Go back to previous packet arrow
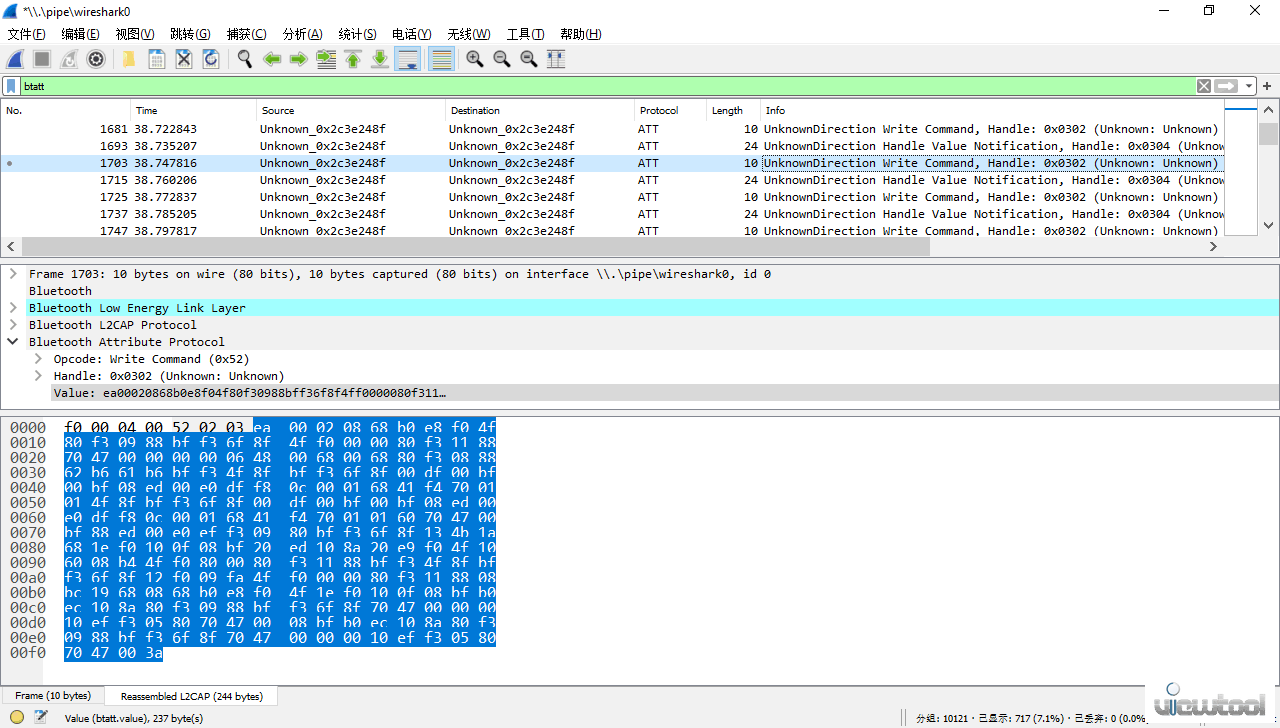 pyautogui.click(x=272, y=59)
